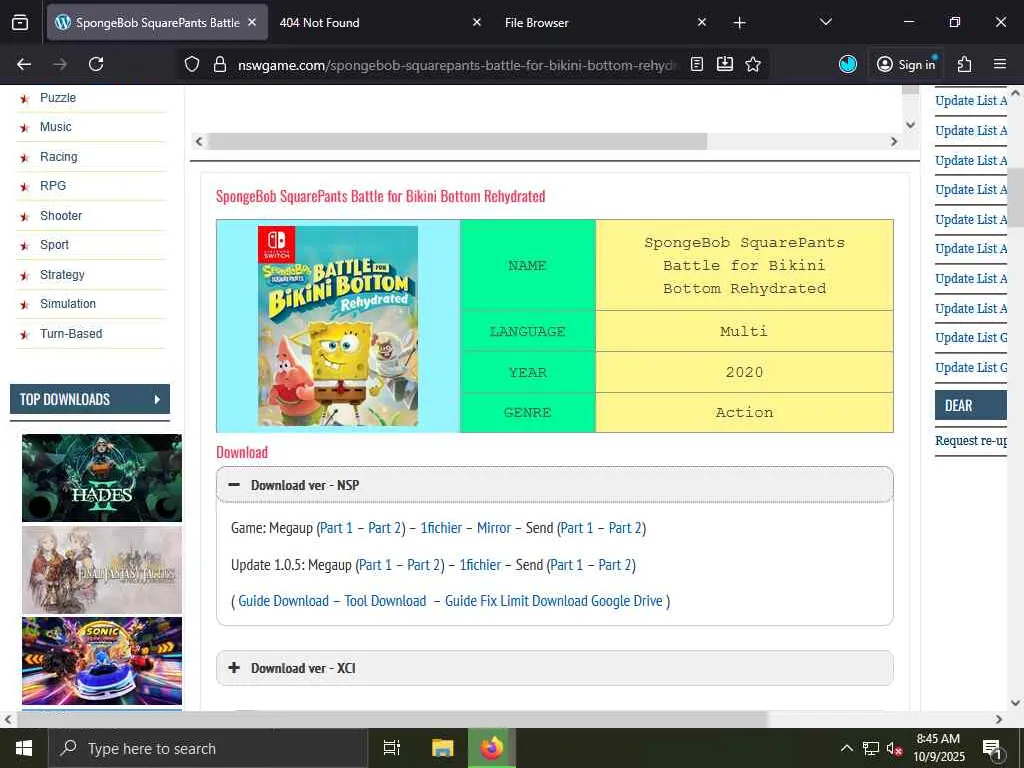1024x768 pixels.
Task: Open notification center icon
Action: [x=991, y=750]
